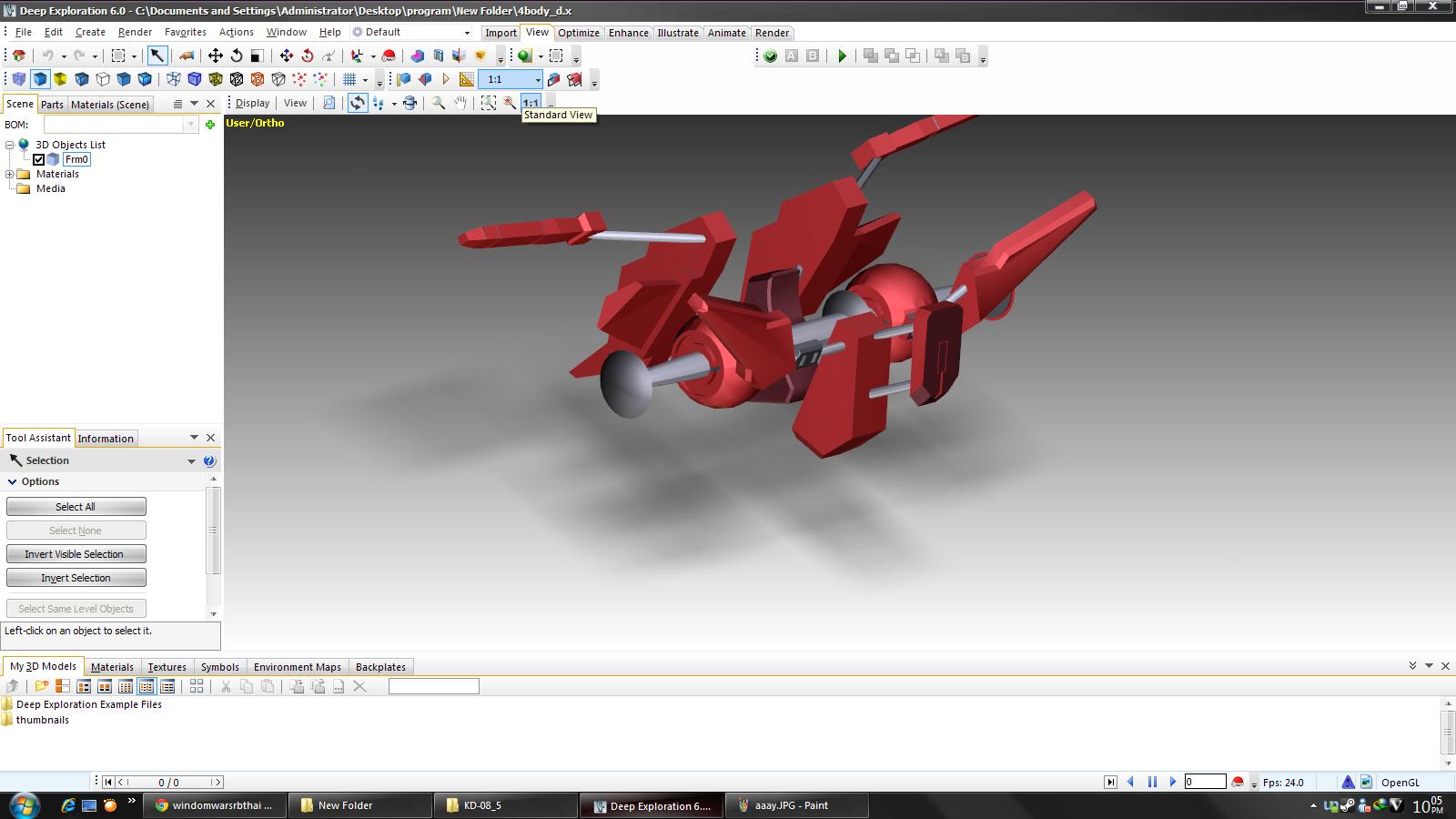Open the undo history dropdown arrow
The image size is (1456, 819).
[64, 56]
